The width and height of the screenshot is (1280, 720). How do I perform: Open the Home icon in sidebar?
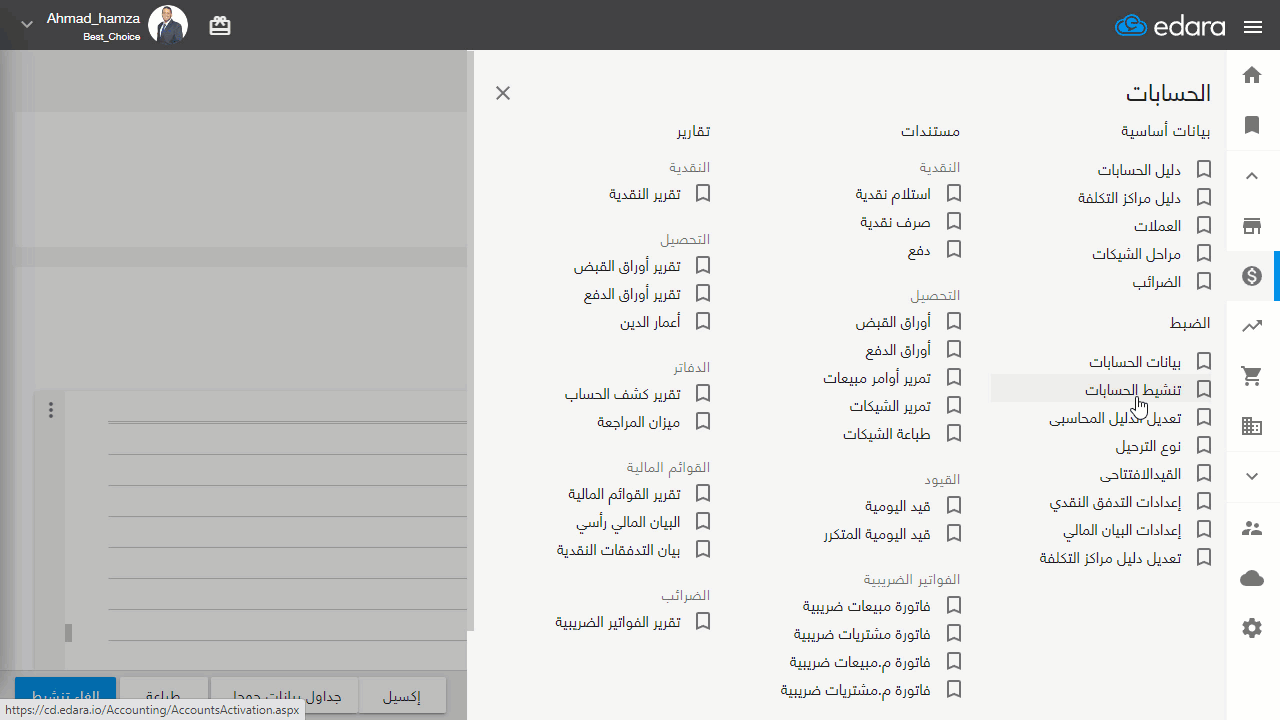(1252, 75)
